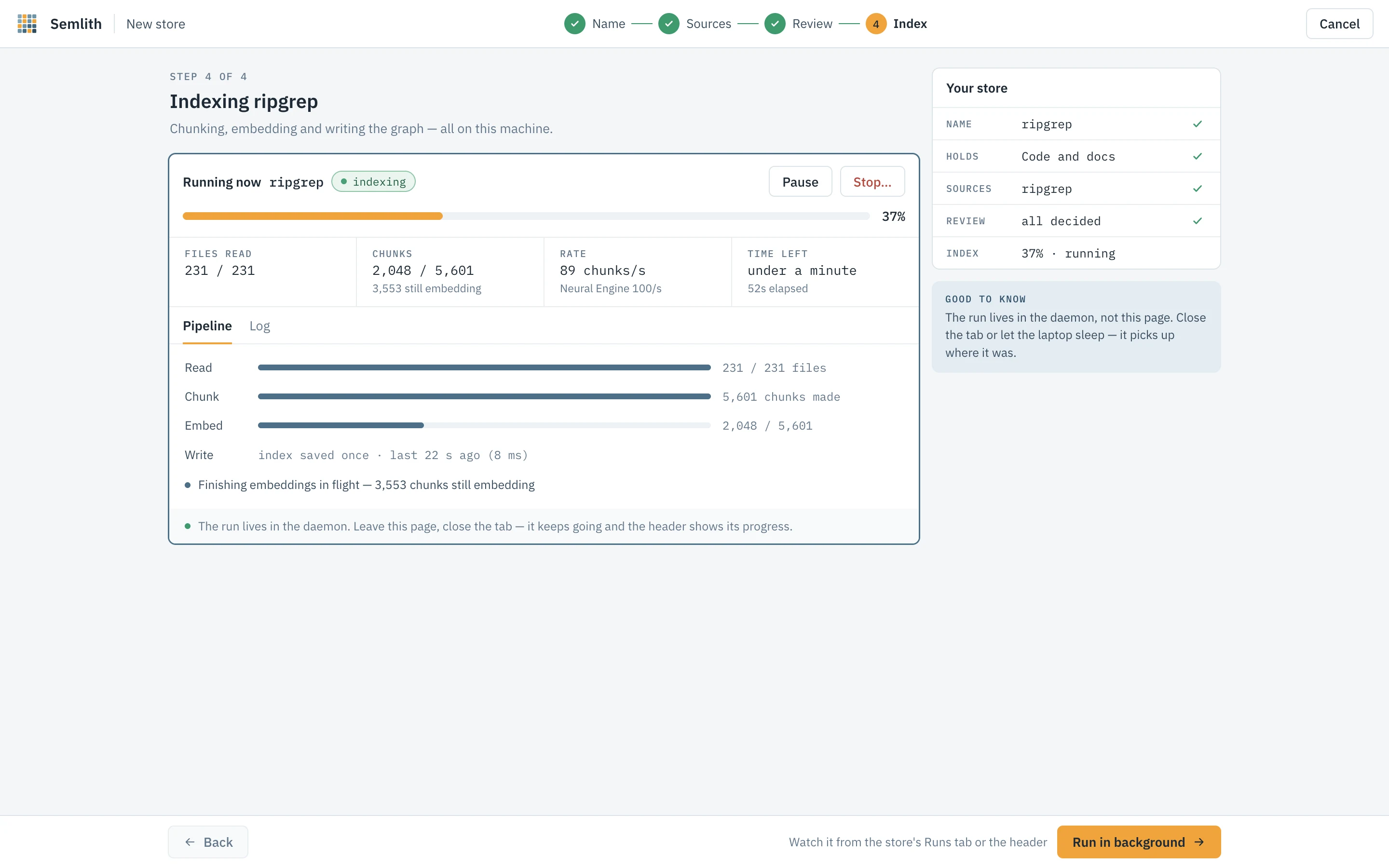Click the left arrow icon in Back button
Viewport: 1389px width, 868px height.
[x=190, y=842]
